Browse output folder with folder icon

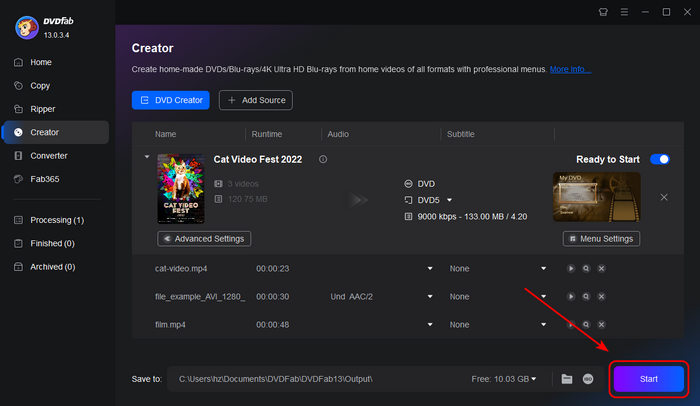pos(567,379)
